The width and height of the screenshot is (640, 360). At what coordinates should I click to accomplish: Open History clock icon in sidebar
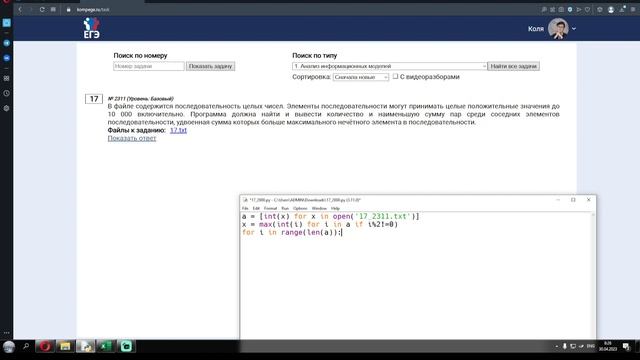tap(7, 93)
